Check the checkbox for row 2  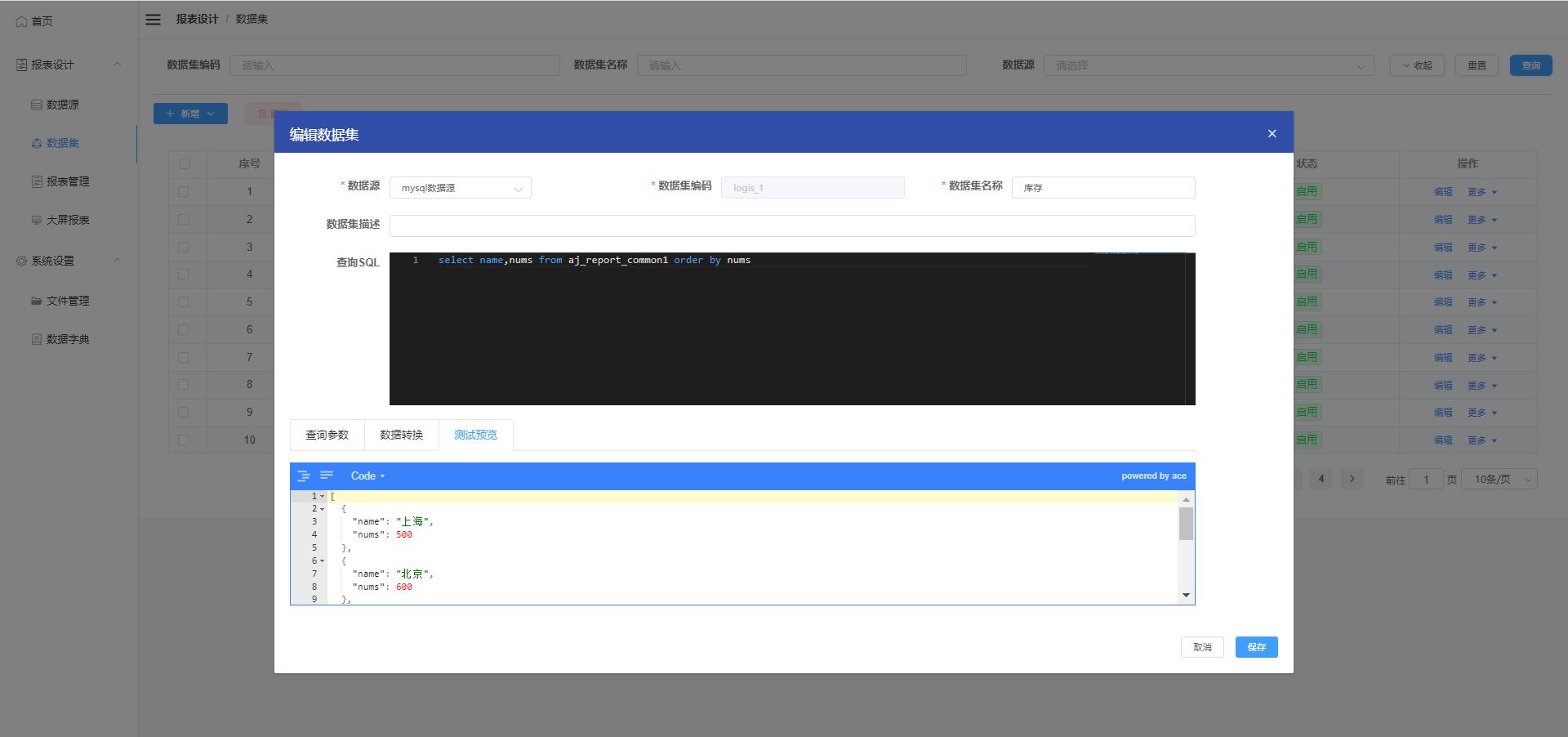[183, 219]
